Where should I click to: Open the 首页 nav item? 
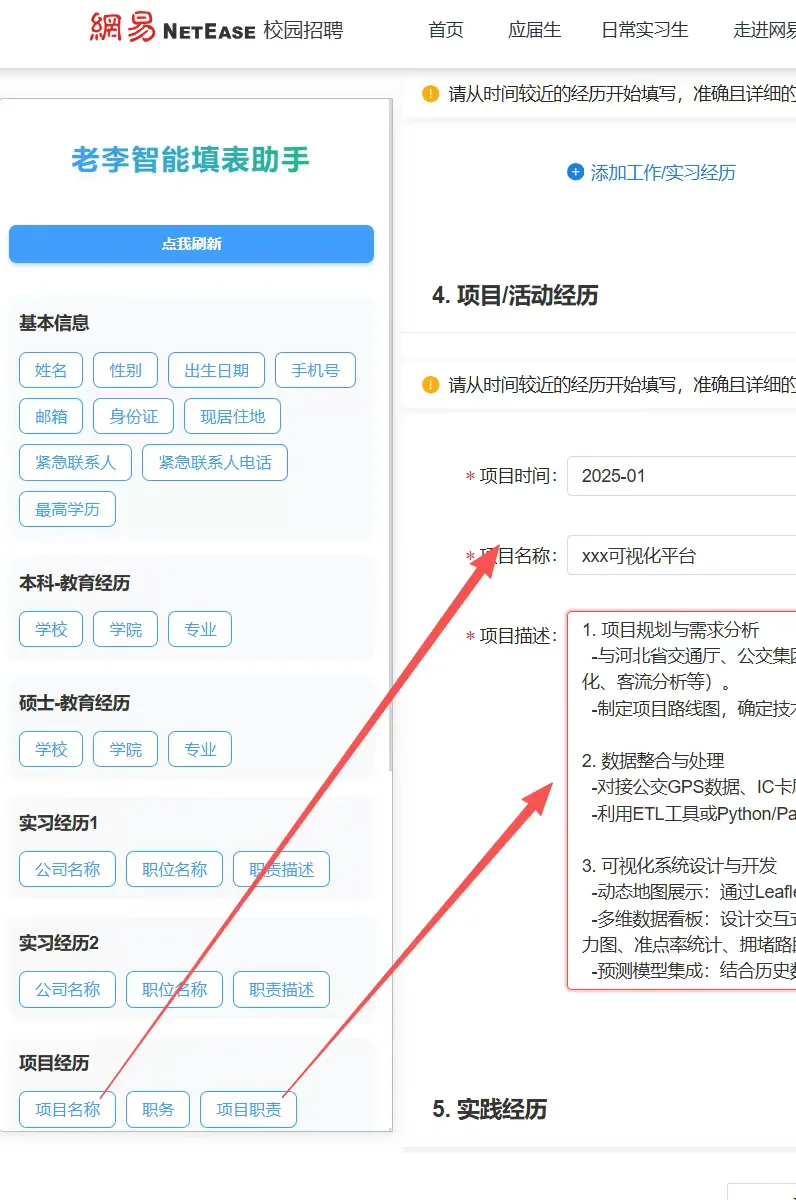tap(446, 30)
